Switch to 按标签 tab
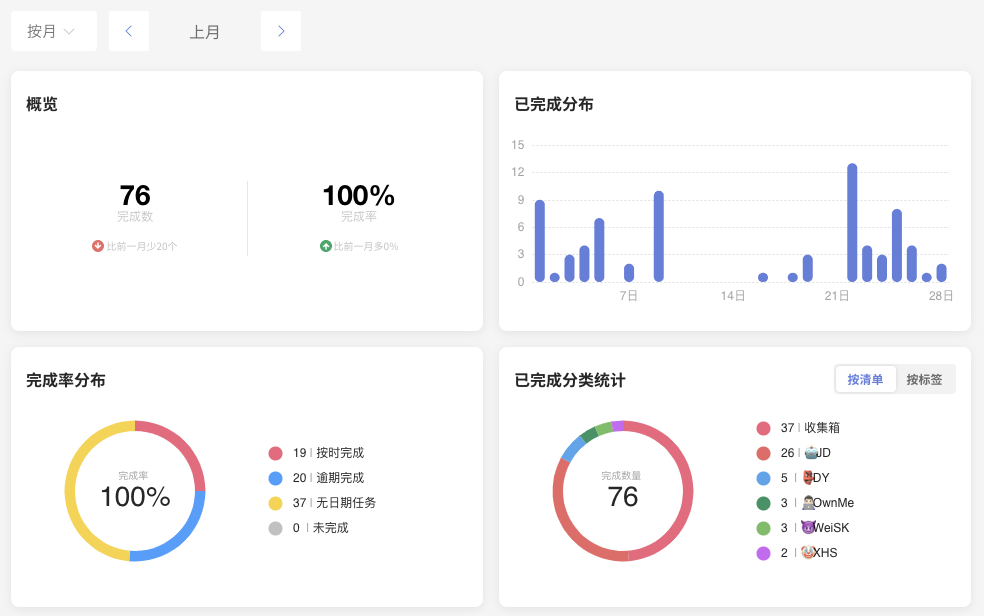 pos(924,380)
